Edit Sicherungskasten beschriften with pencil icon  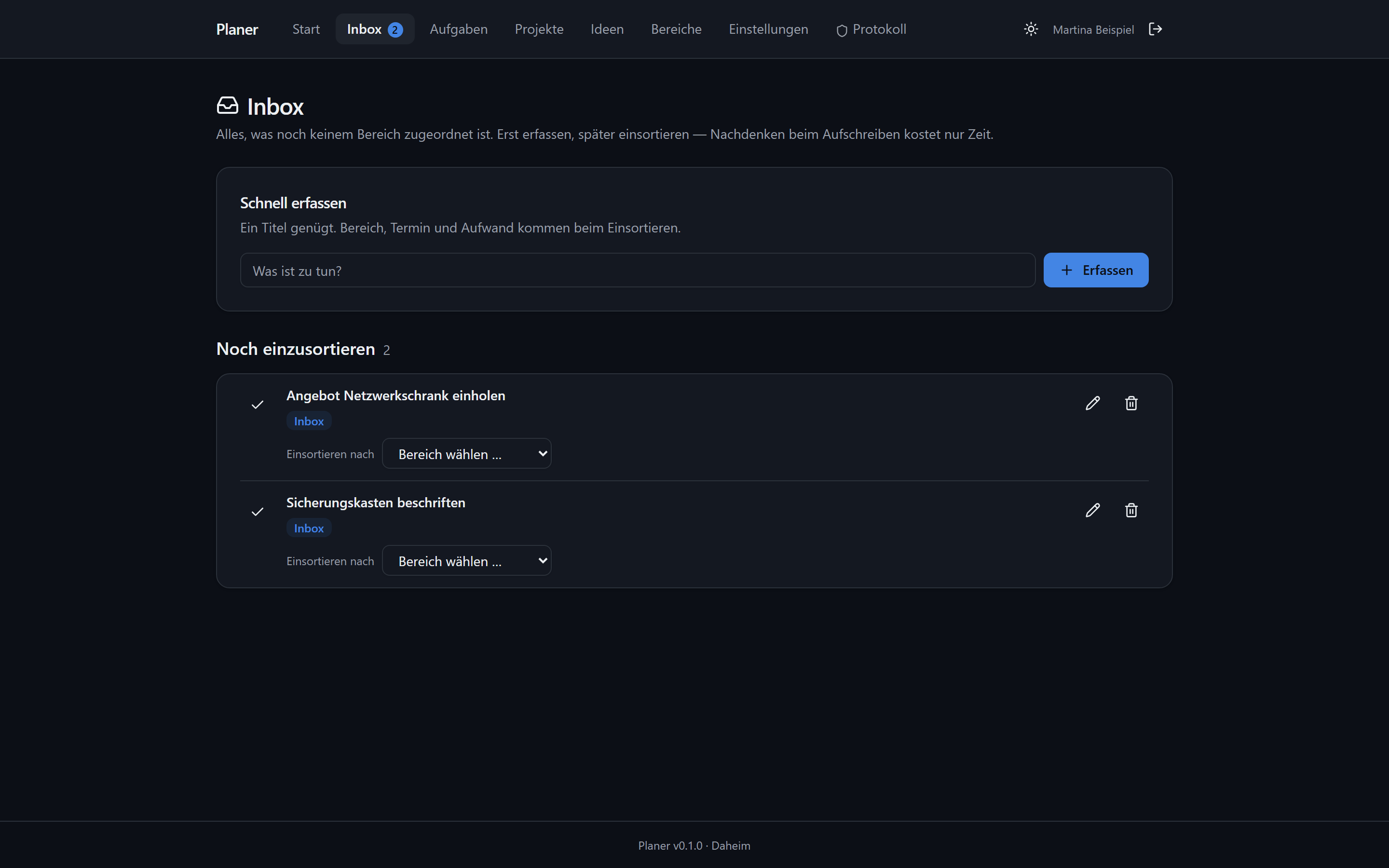(1093, 510)
